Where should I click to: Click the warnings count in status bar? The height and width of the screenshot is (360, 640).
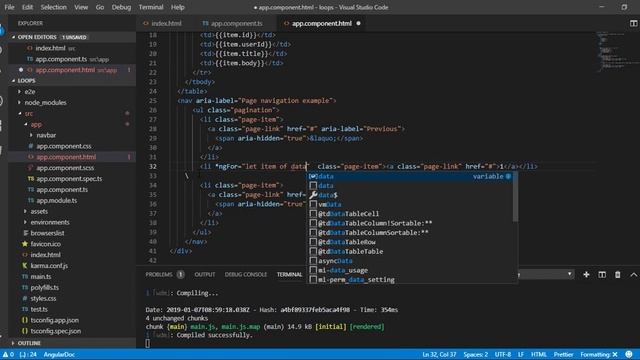click(8, 355)
